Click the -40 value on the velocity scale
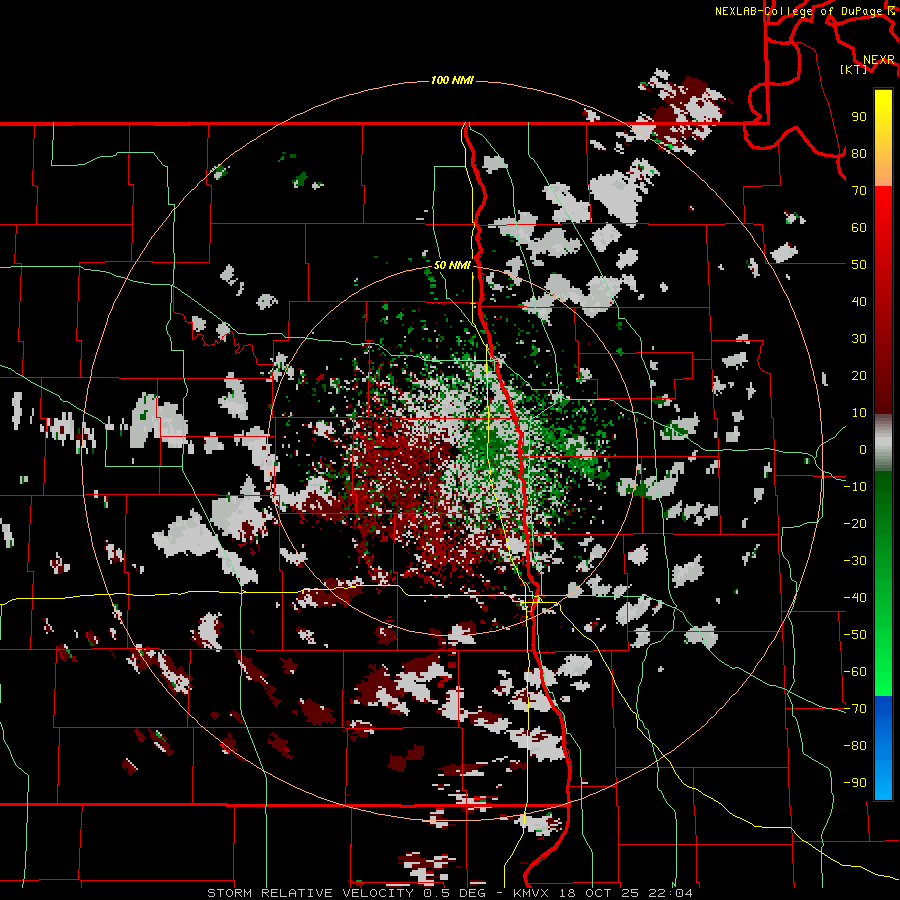The image size is (900, 900). click(x=855, y=598)
